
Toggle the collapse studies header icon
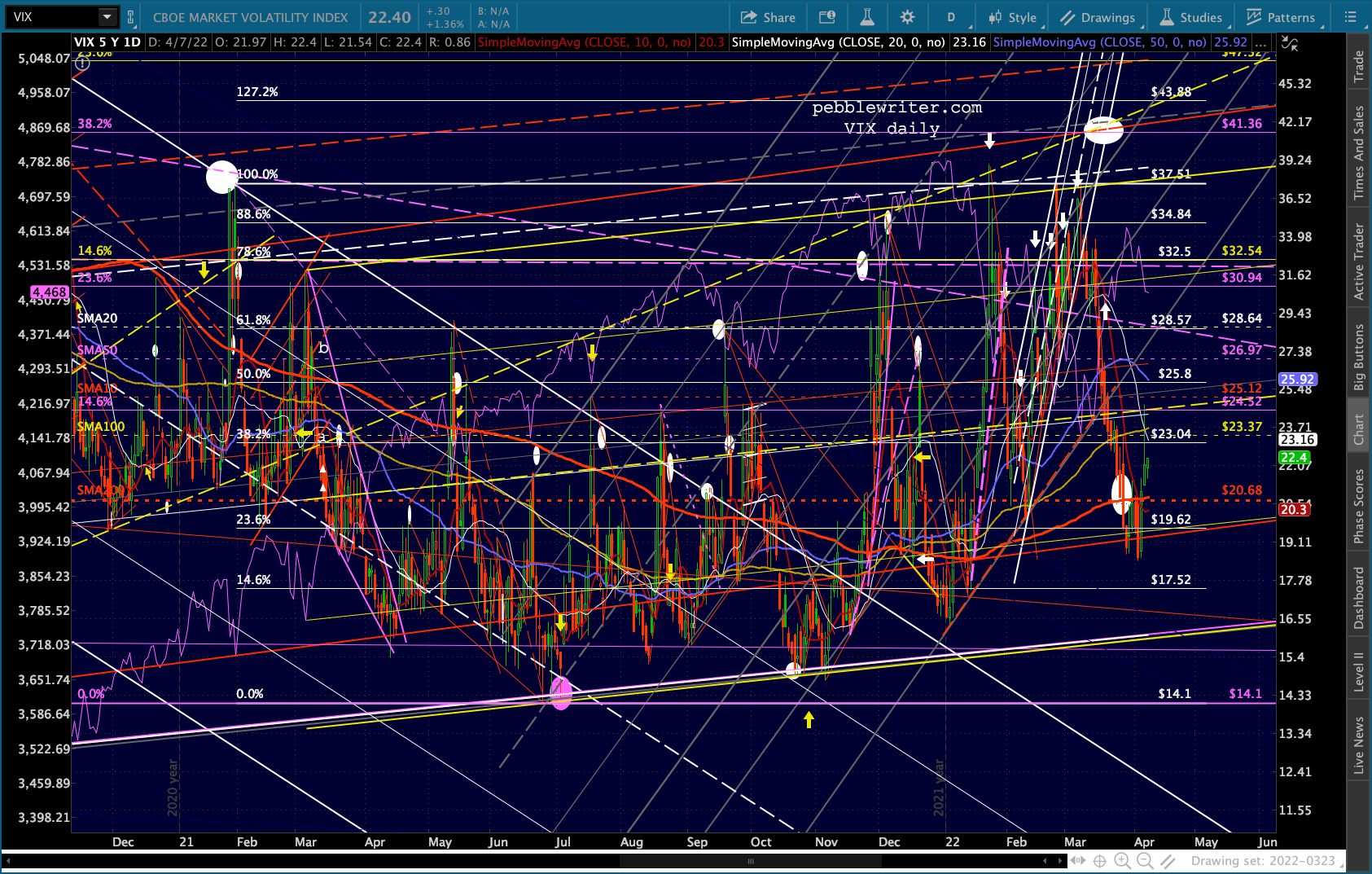click(x=1289, y=43)
